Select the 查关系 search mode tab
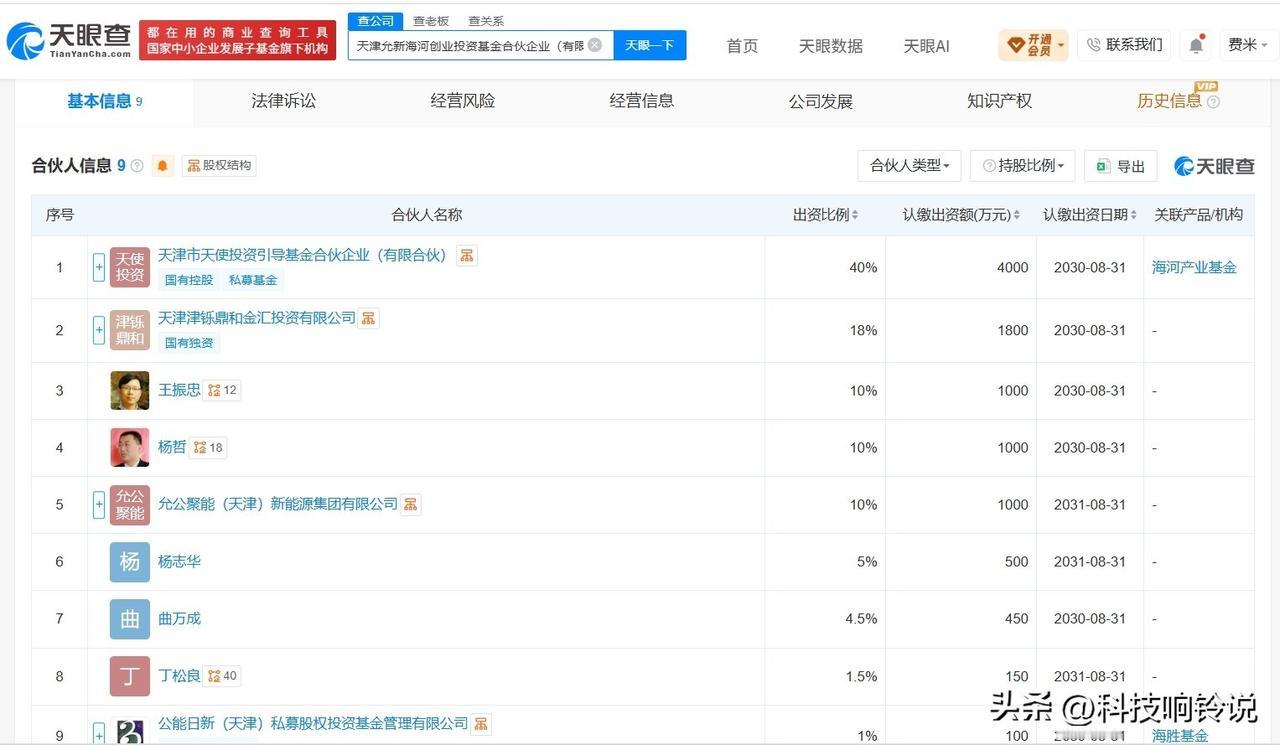 [486, 21]
